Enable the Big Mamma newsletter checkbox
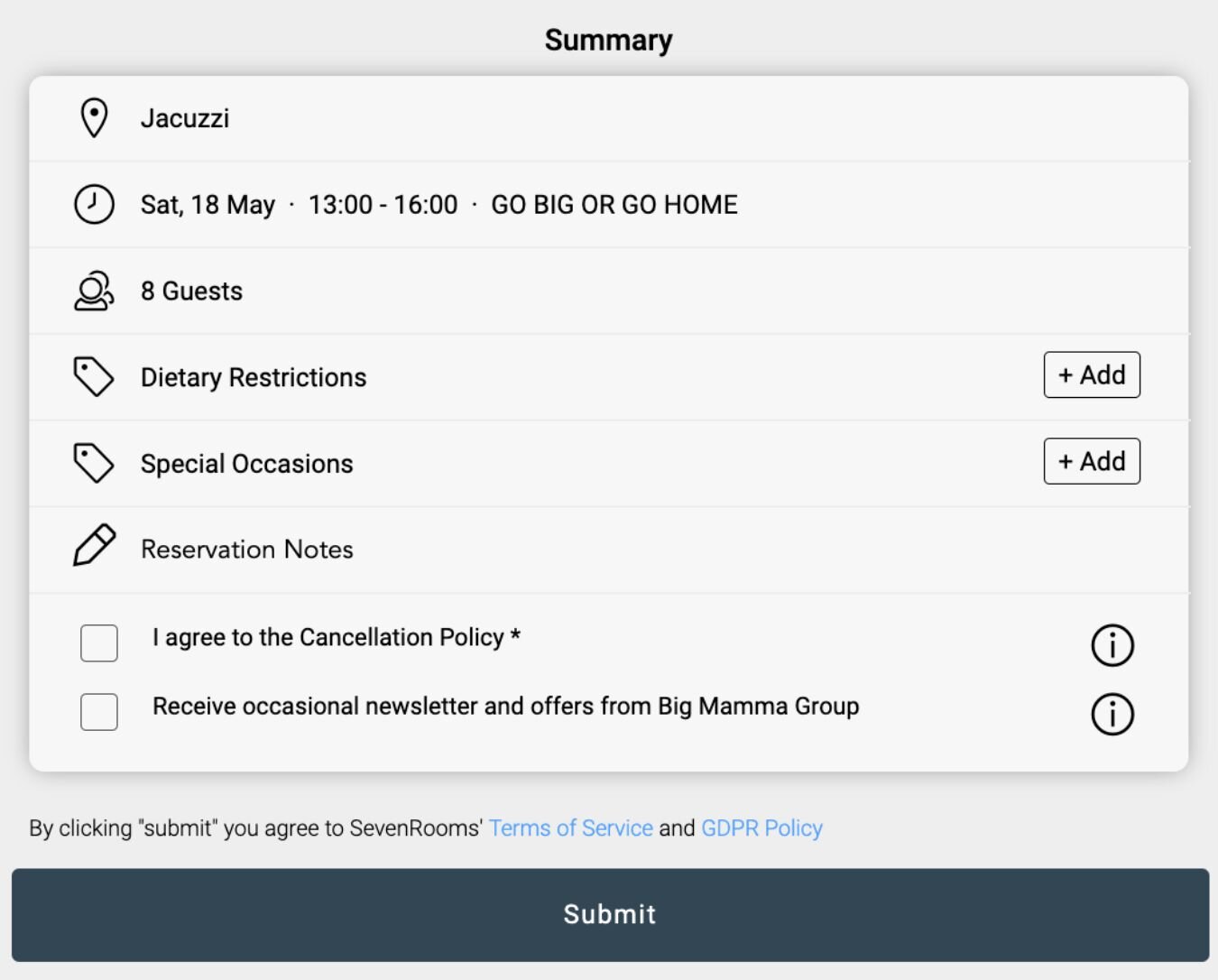1218x980 pixels. (99, 712)
